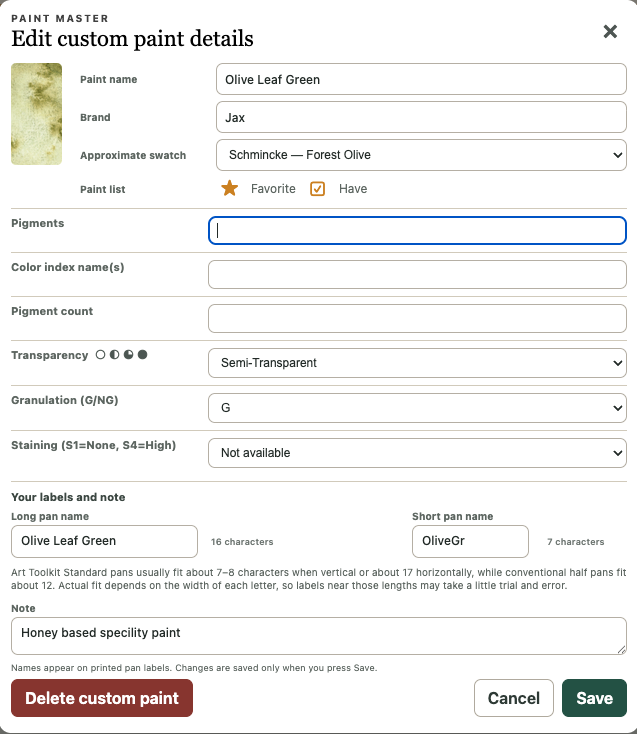637x734 pixels.
Task: Open the Staining dropdown showing Not available
Action: point(417,453)
